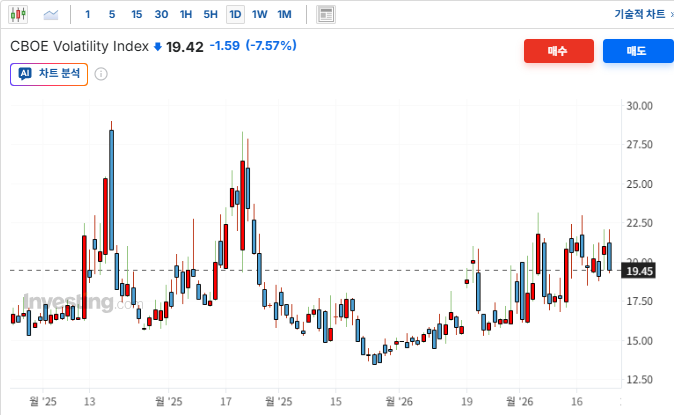Select the 30 minute timeframe
The height and width of the screenshot is (415, 674).
161,15
